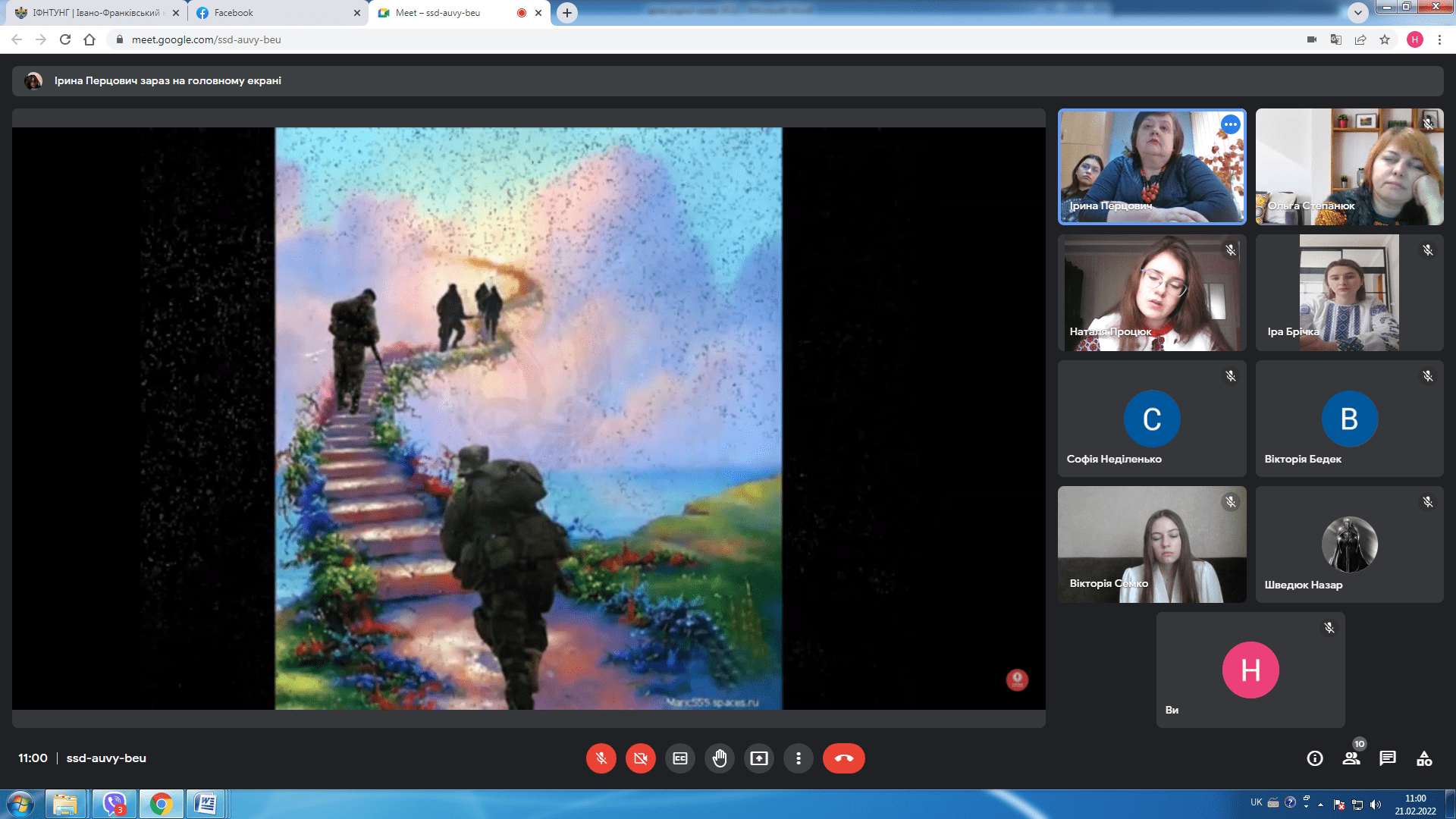Click the raise hand icon

720,758
